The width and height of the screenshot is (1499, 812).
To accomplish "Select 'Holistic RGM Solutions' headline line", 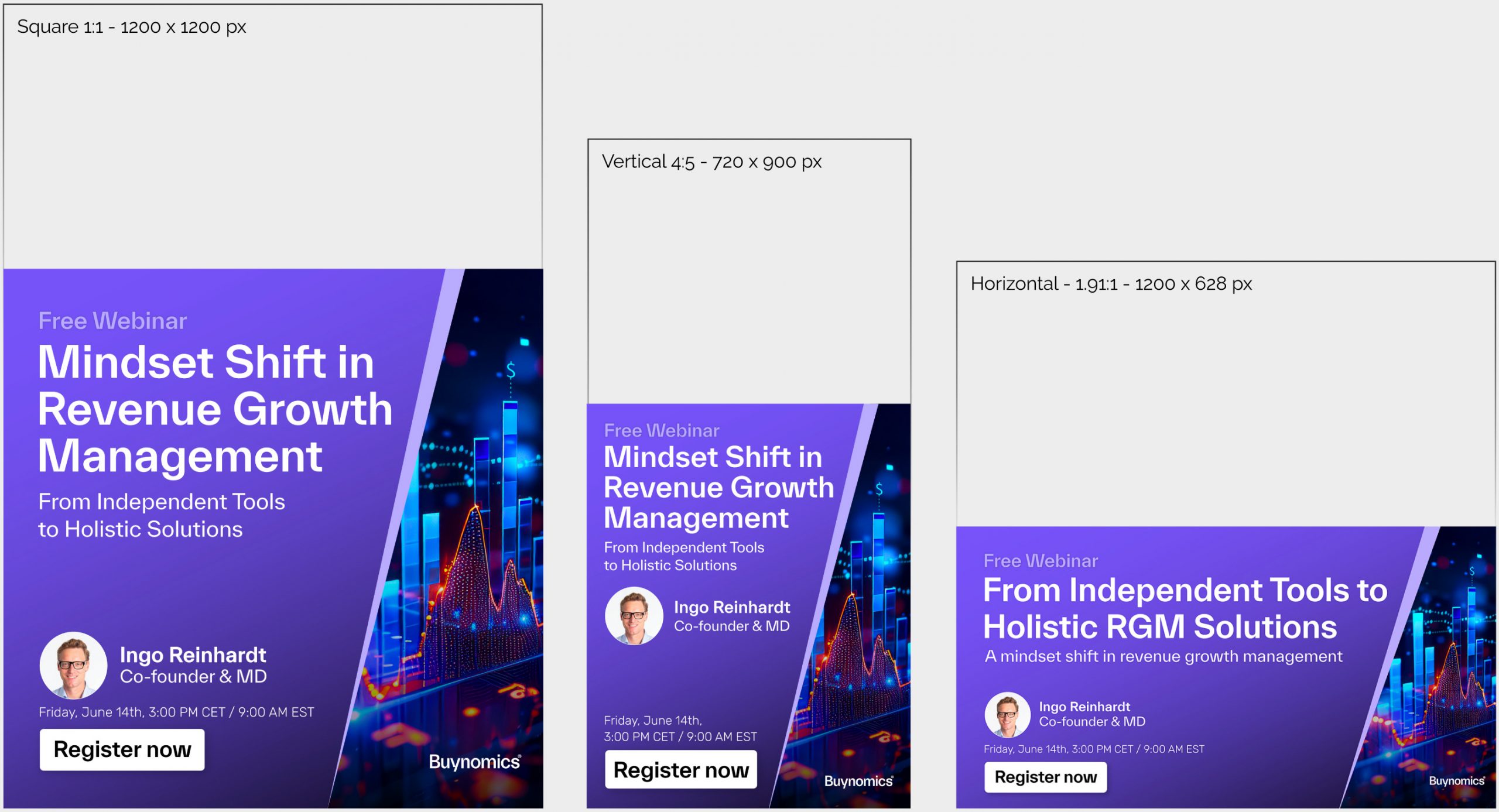I will 1159,627.
